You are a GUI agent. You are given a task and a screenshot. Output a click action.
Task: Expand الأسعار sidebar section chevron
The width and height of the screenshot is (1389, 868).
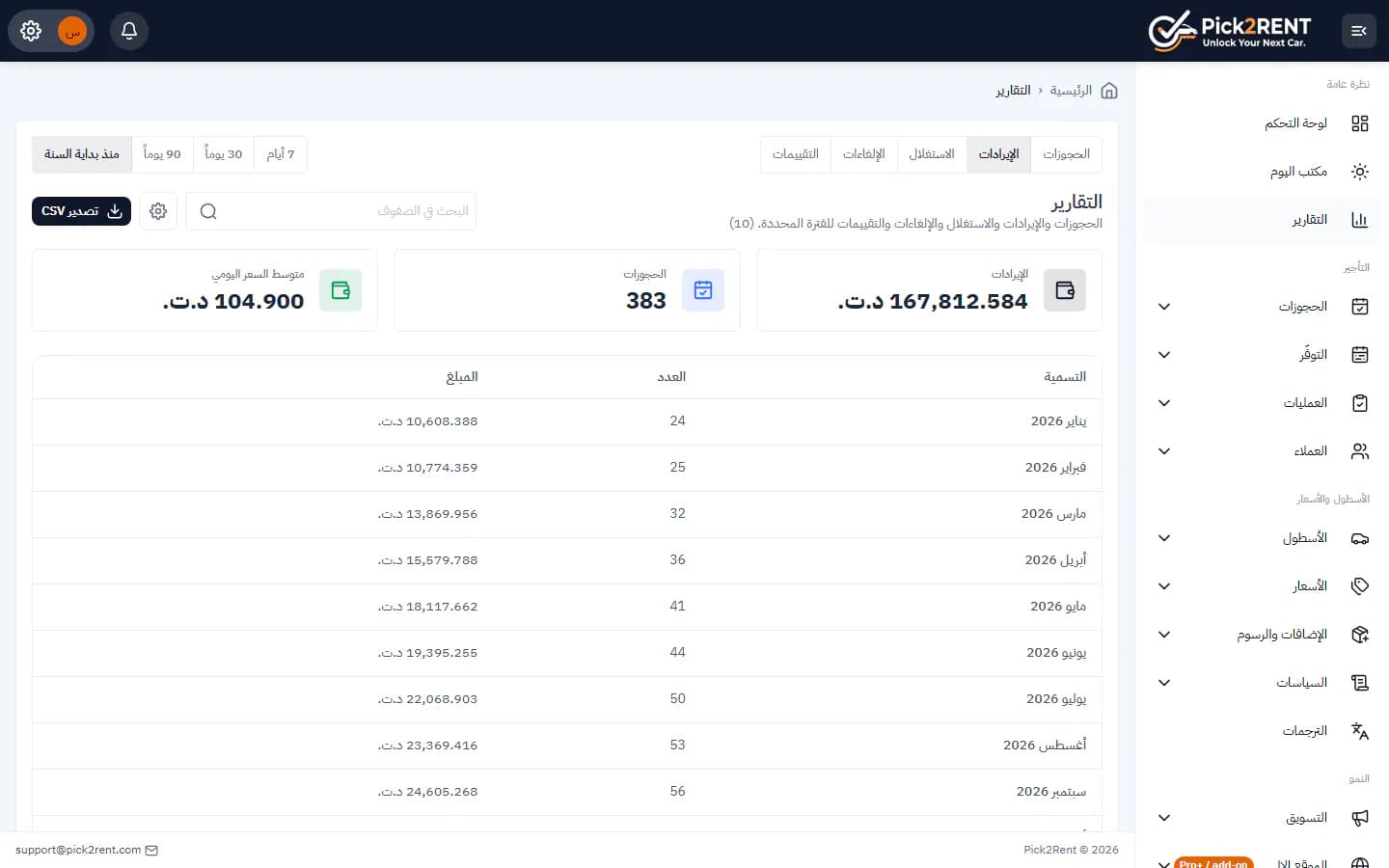click(1164, 586)
